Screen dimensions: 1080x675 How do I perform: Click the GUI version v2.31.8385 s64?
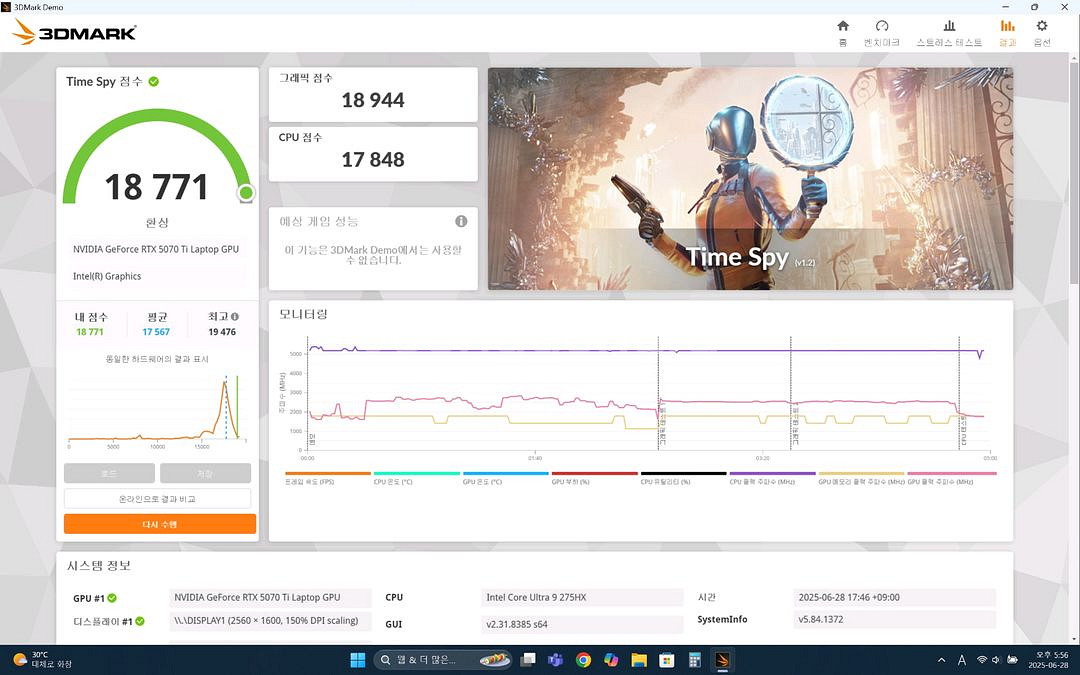click(x=582, y=624)
